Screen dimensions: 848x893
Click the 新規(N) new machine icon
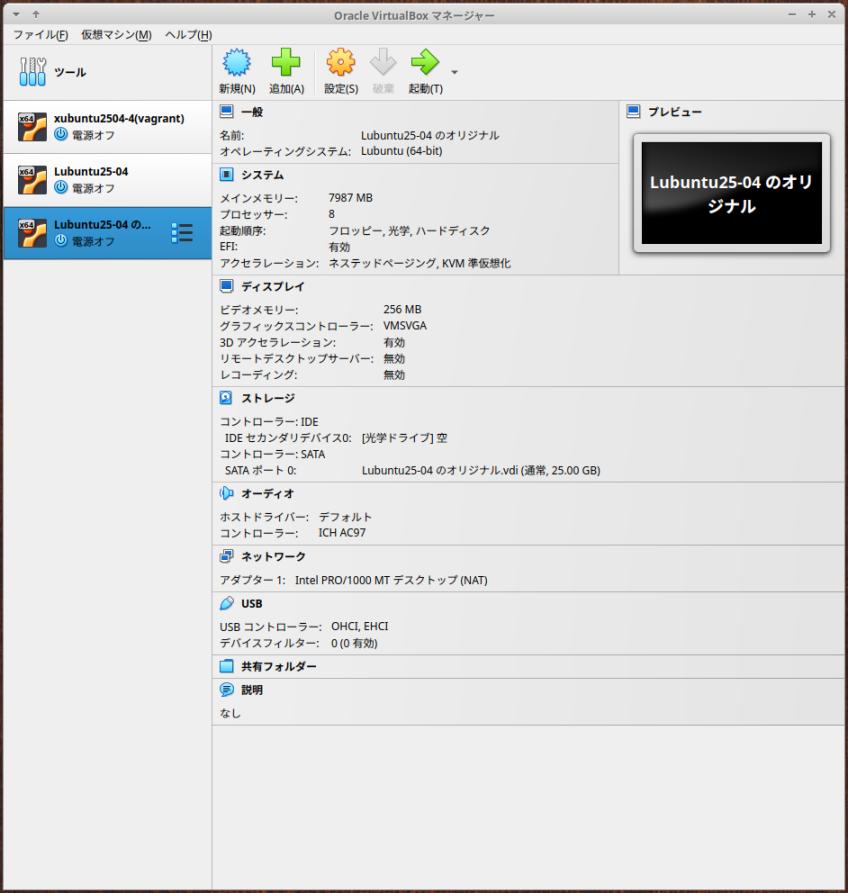[x=237, y=62]
